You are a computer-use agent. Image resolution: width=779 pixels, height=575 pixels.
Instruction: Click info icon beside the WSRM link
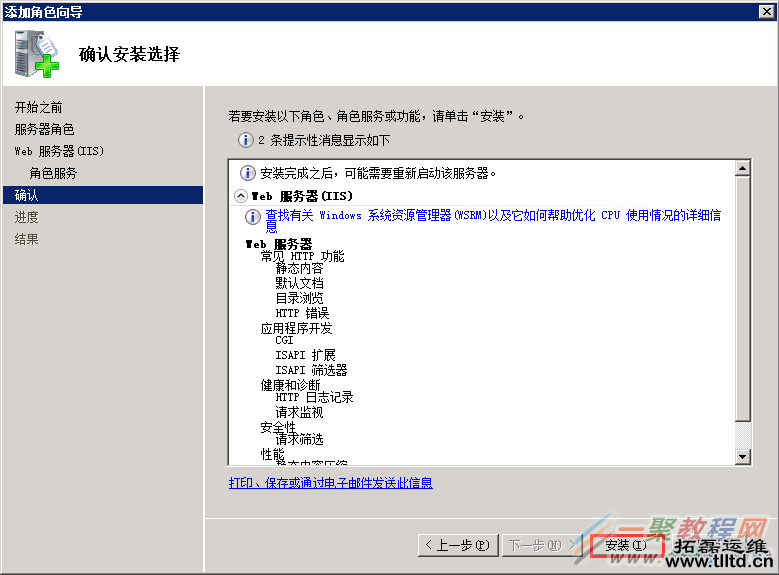click(253, 216)
